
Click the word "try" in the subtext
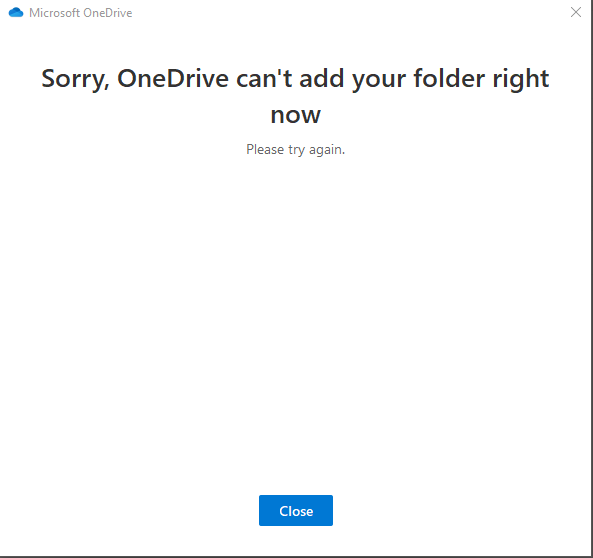click(296, 150)
